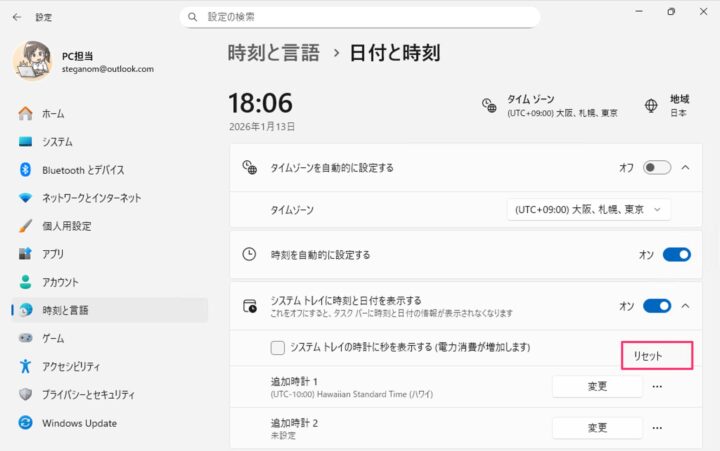Select システム in the sidebar menu
Screen dimensions: 720x451
[57, 142]
